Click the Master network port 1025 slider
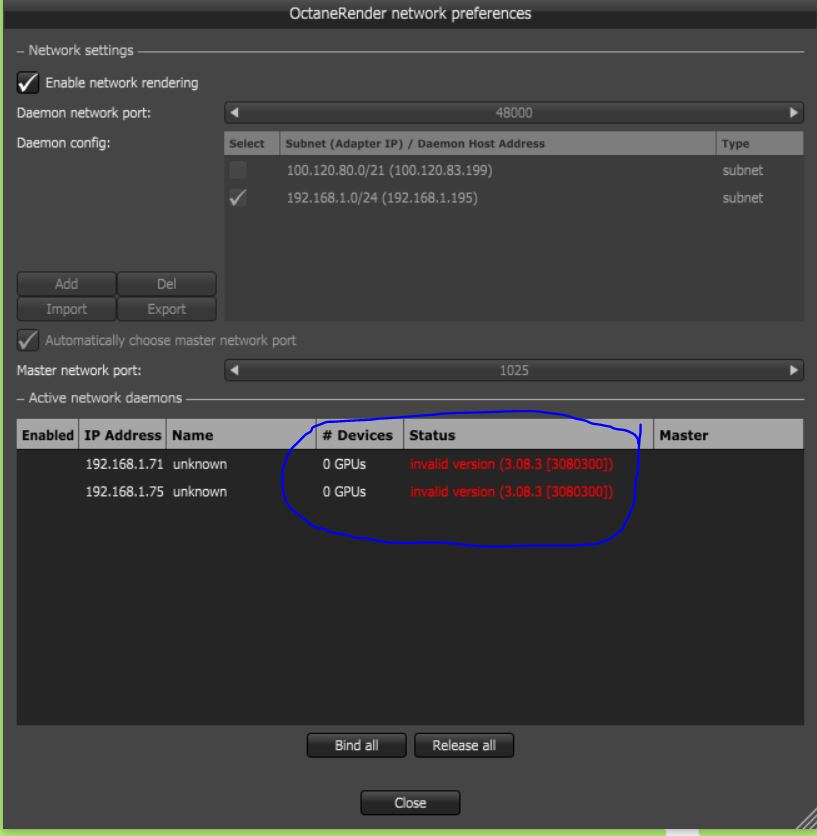Viewport: 817px width, 836px height. [514, 370]
